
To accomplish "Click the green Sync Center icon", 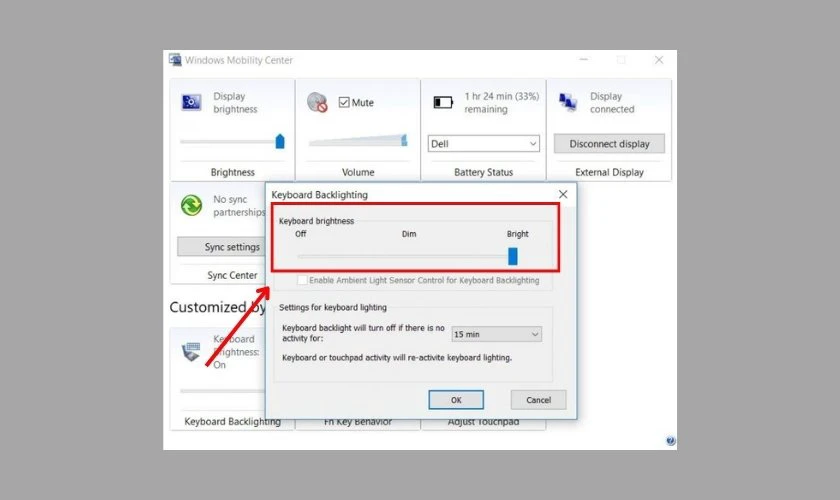I will (191, 205).
